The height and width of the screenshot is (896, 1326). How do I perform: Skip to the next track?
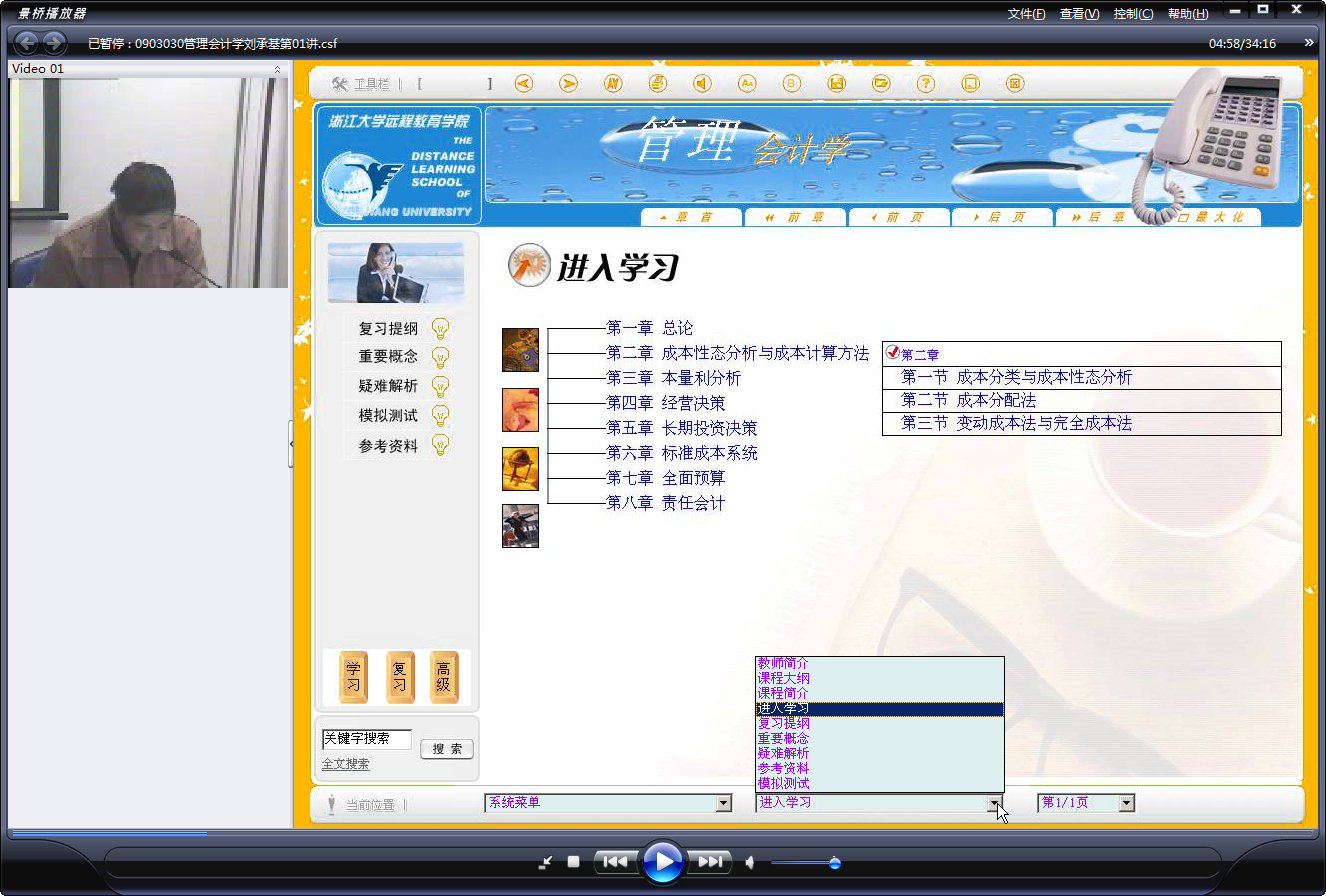click(x=710, y=861)
